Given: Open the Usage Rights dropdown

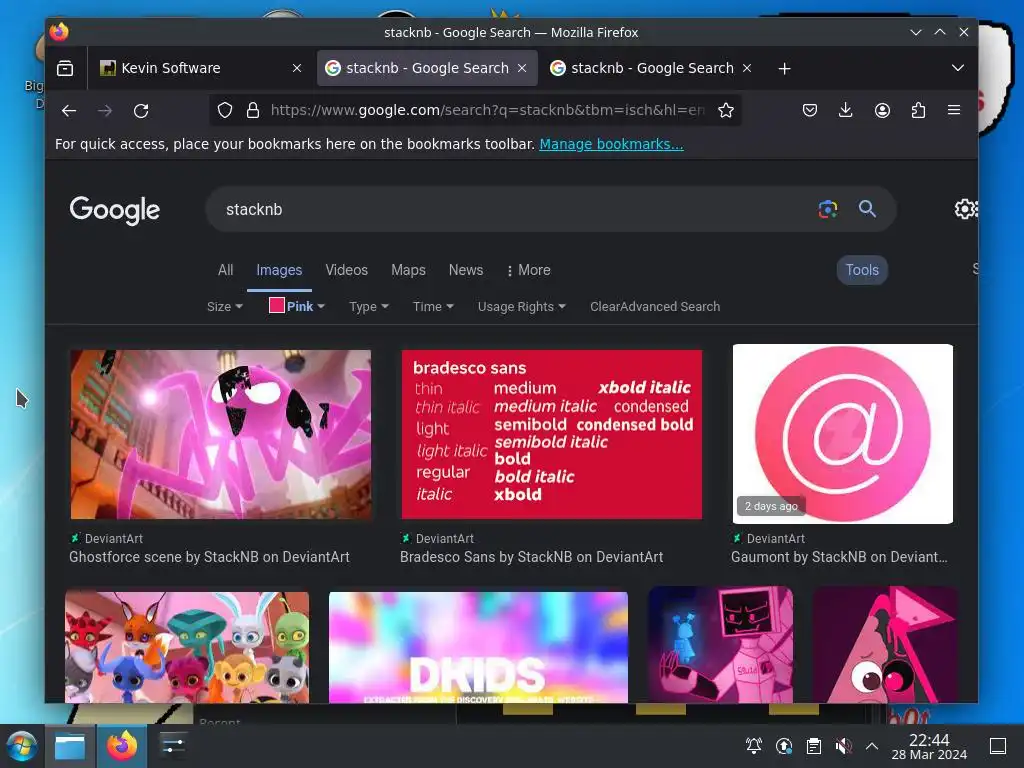Looking at the screenshot, I should (x=522, y=307).
